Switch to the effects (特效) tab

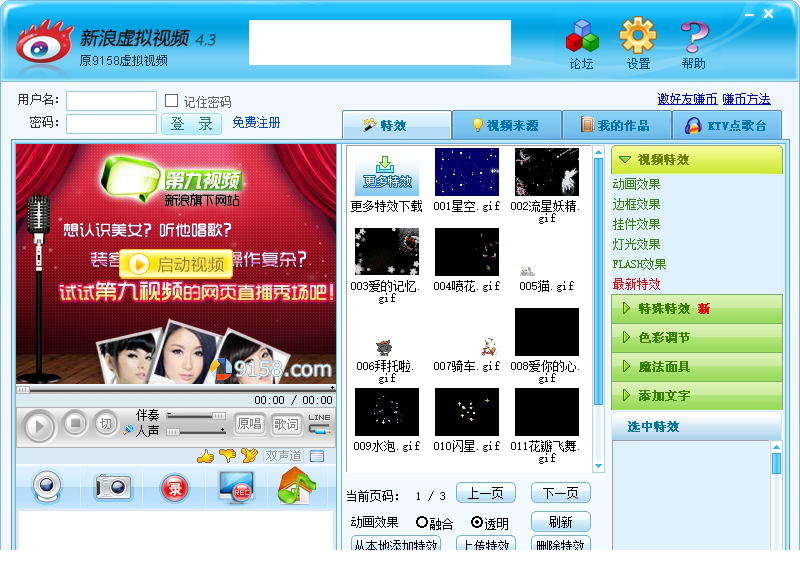[397, 125]
